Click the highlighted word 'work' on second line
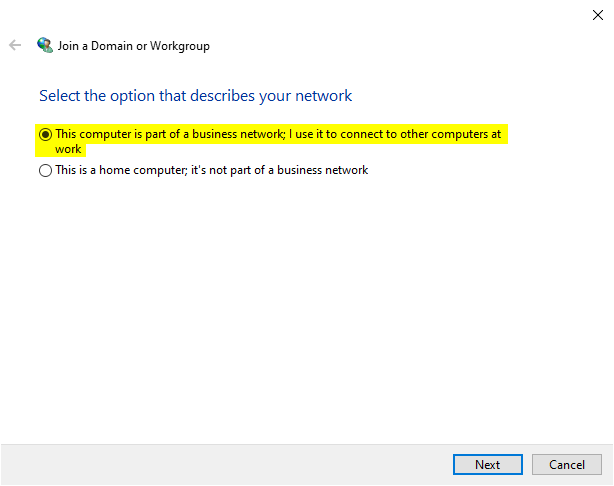Viewport: 614px width, 486px height. [68, 149]
